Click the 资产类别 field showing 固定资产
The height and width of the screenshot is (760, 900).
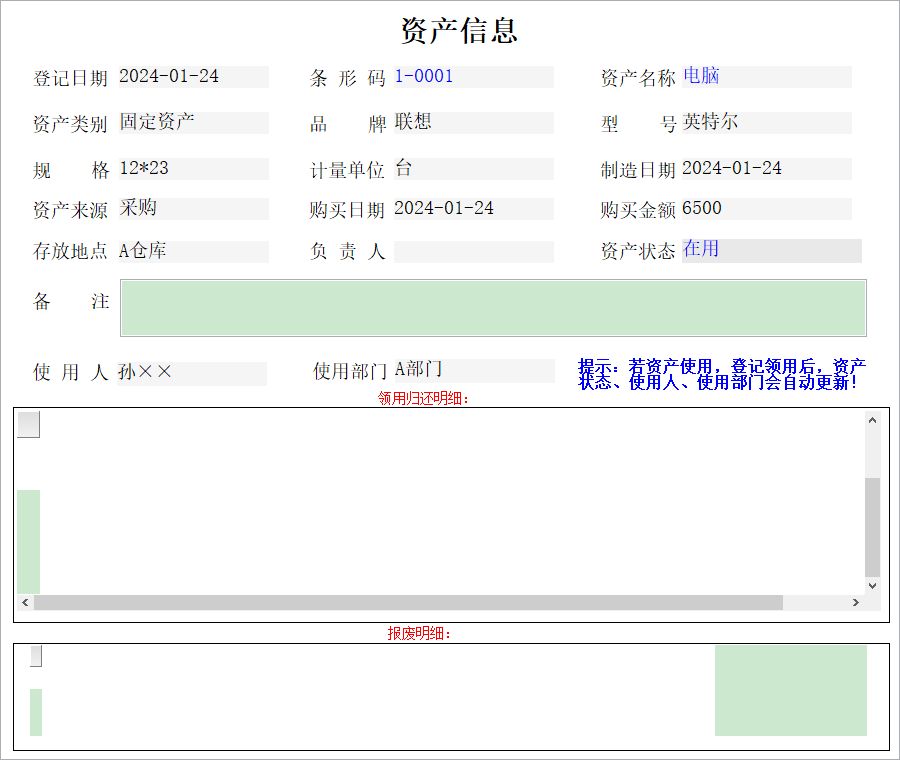point(193,123)
